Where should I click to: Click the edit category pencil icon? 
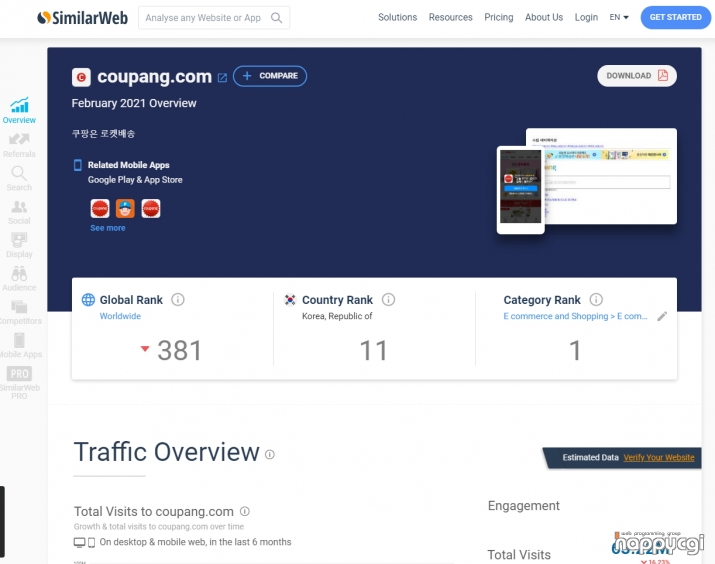[662, 316]
